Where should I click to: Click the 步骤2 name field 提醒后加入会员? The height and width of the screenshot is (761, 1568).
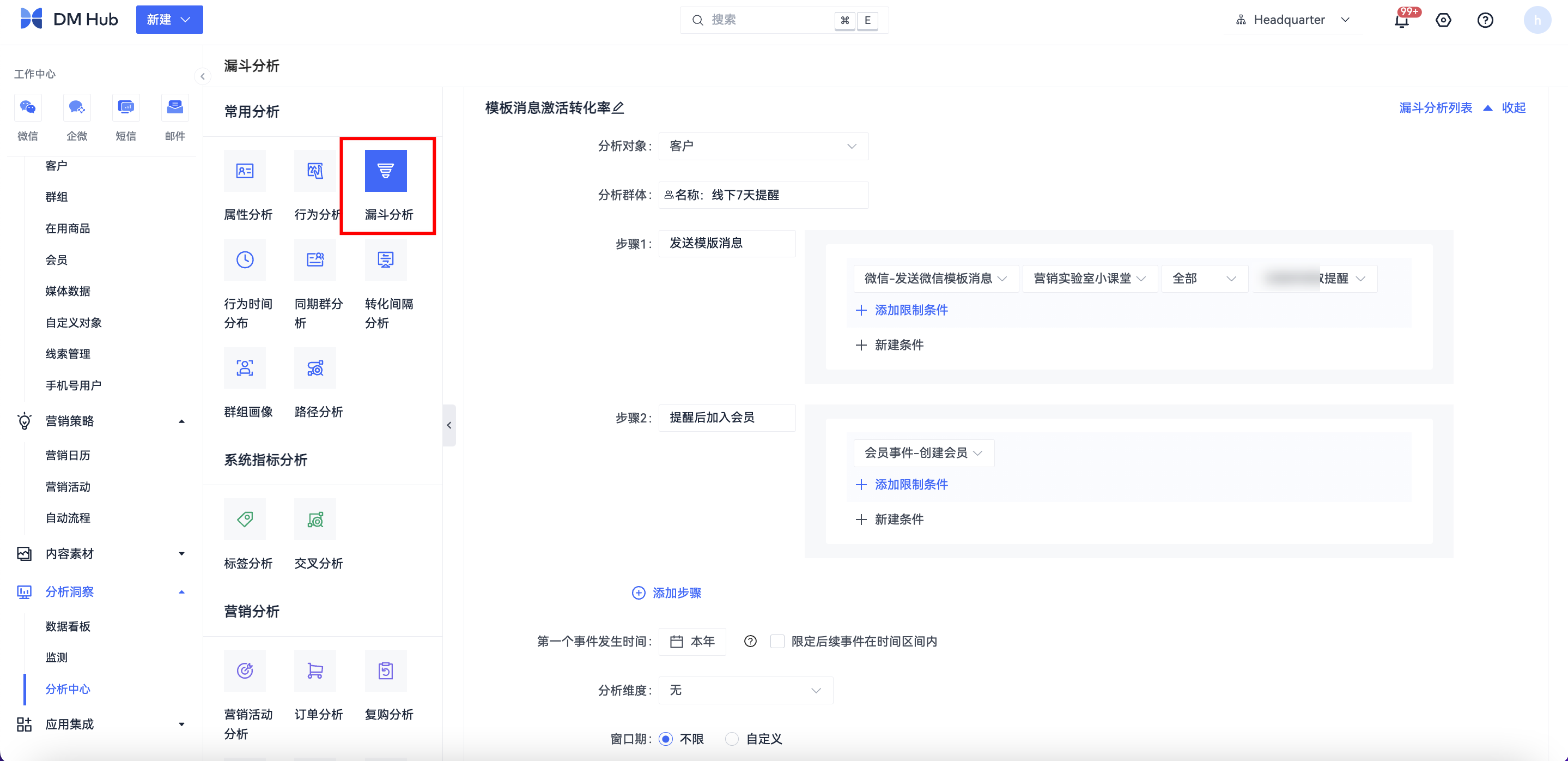727,417
